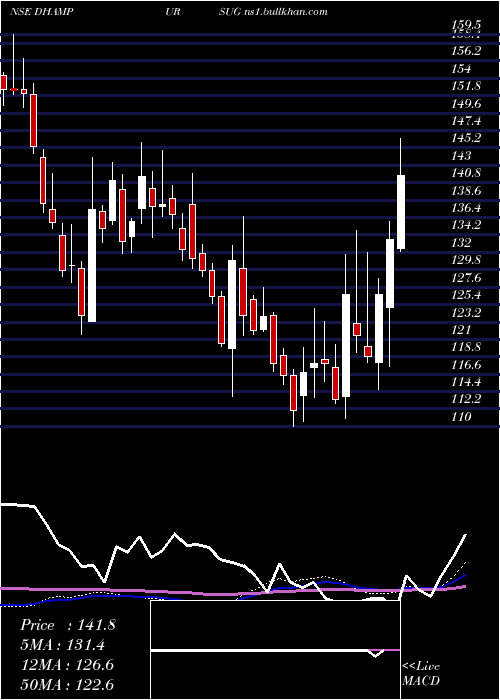Click the last white candlestick on the right
Image resolution: width=500 pixels, height=700 pixels.
click(x=401, y=212)
